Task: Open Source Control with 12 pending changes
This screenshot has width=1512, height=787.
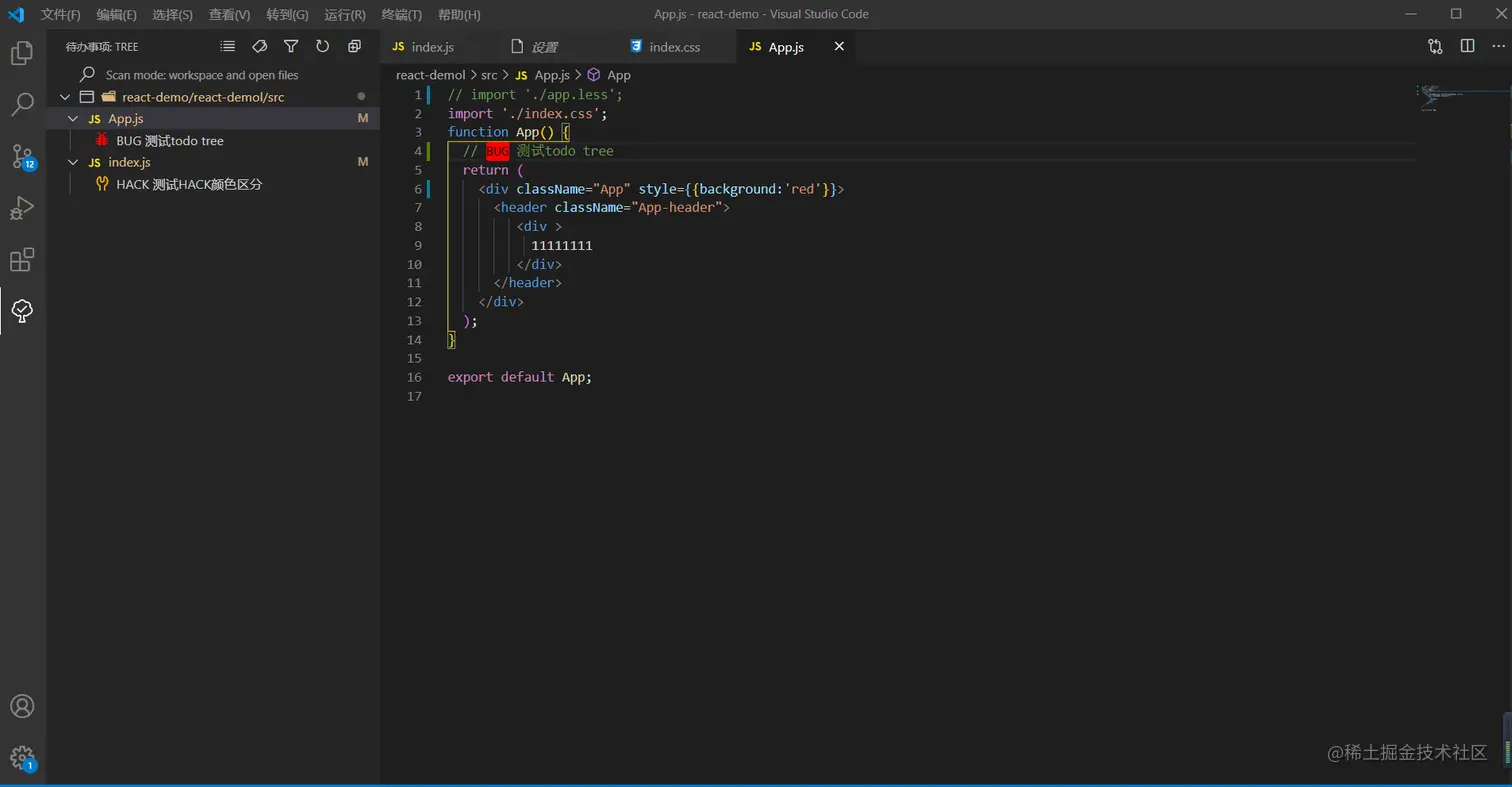Action: point(22,156)
